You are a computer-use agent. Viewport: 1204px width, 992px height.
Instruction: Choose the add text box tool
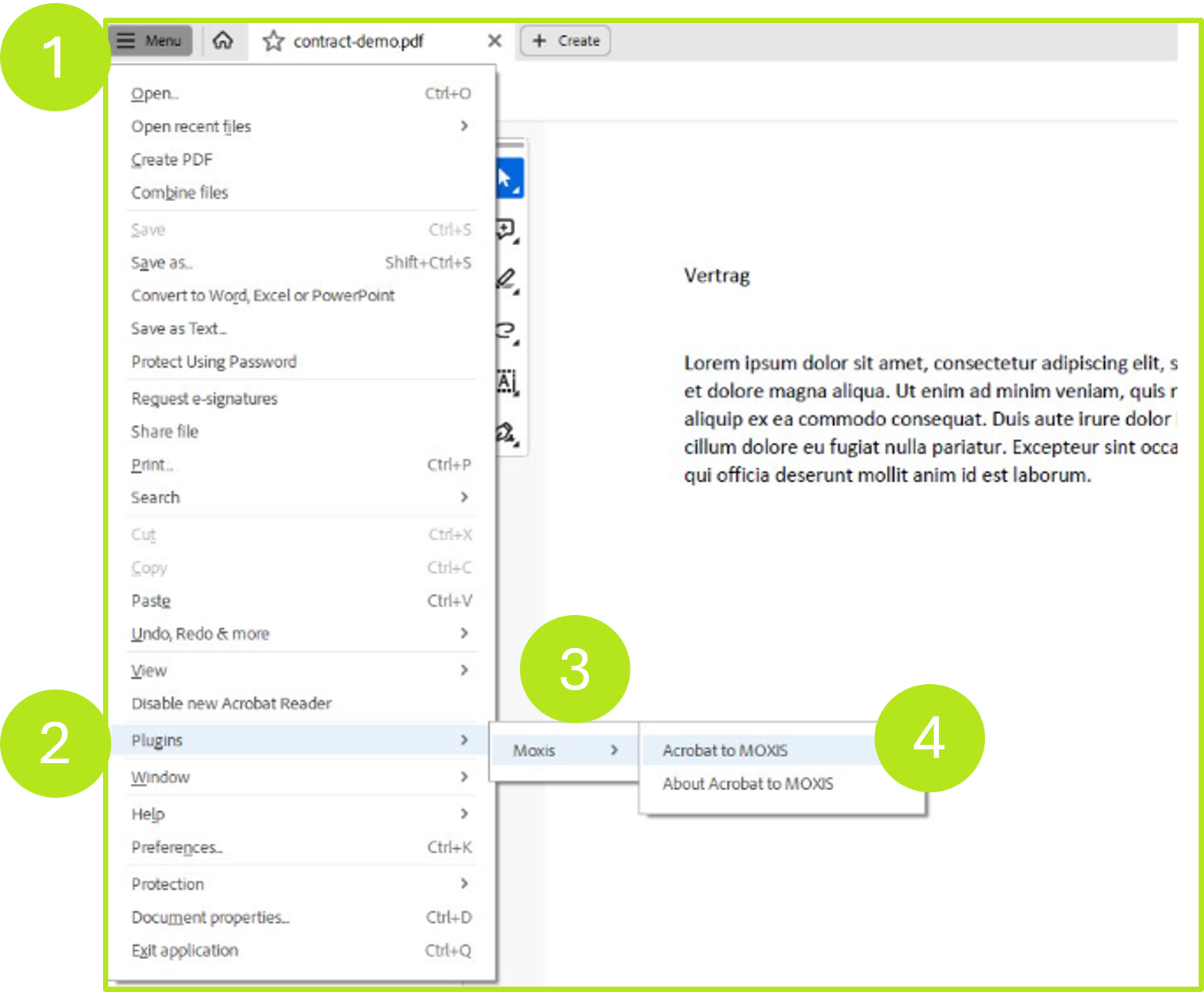click(x=508, y=382)
